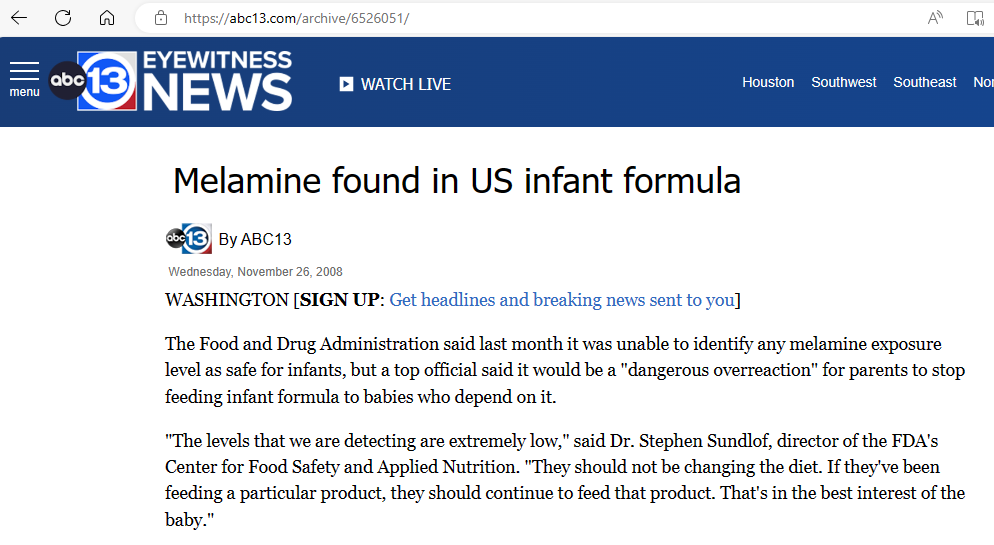Image resolution: width=994 pixels, height=545 pixels.
Task: Click the WATCH LIVE text link
Action: pos(406,84)
